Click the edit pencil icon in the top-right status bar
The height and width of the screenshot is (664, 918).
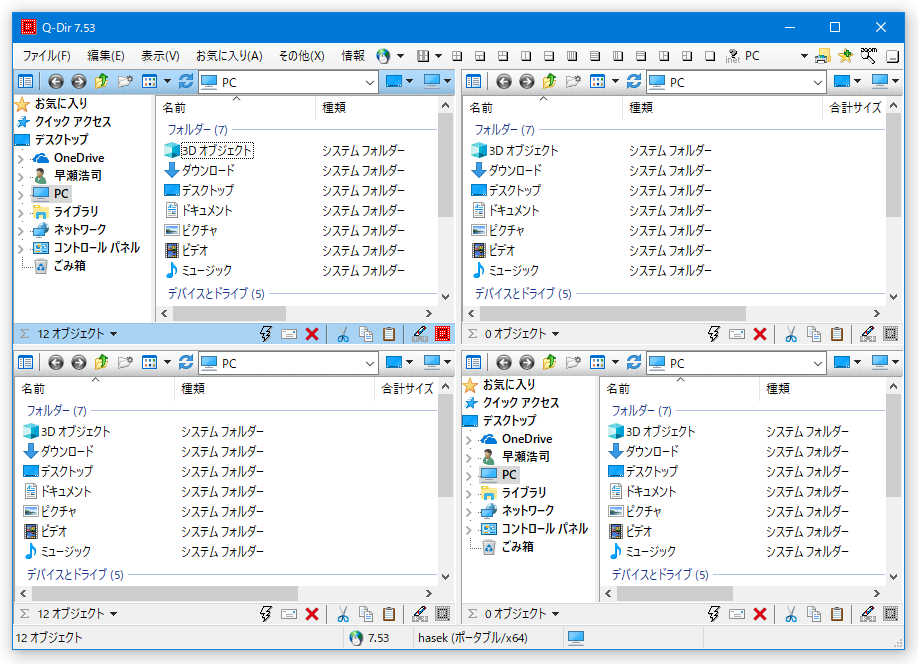868,334
